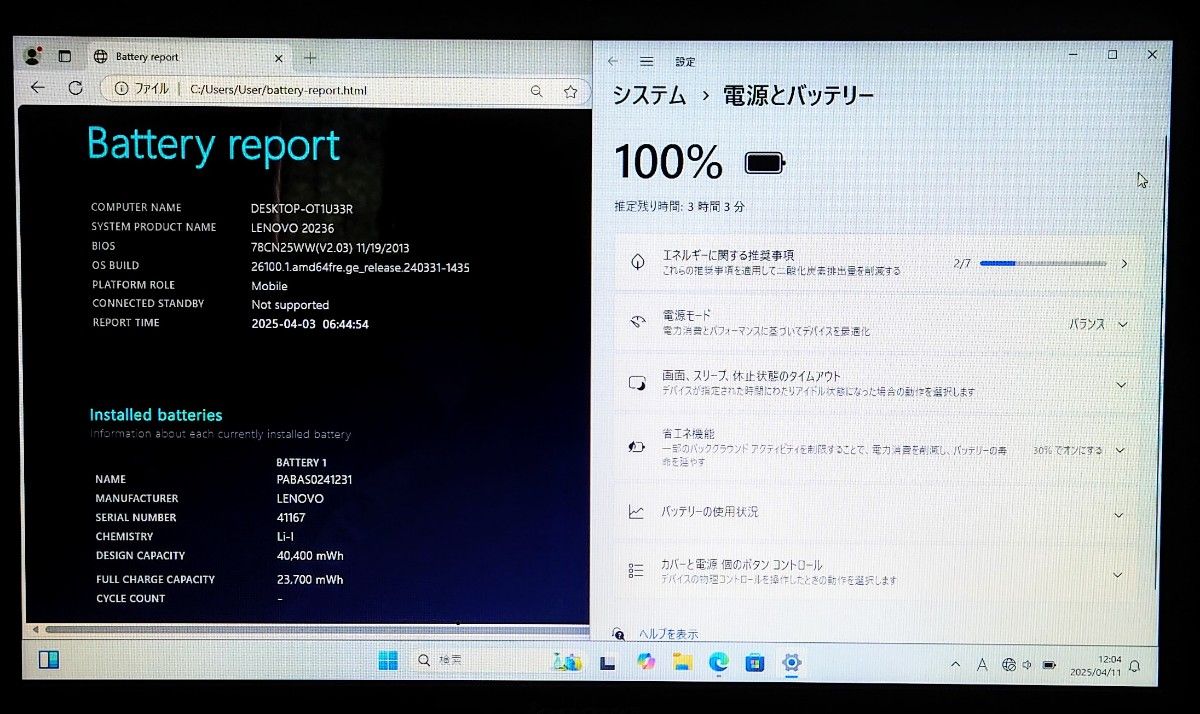Click the 'PABAS0241231' battery name value
This screenshot has height=714, width=1200.
pos(314,479)
